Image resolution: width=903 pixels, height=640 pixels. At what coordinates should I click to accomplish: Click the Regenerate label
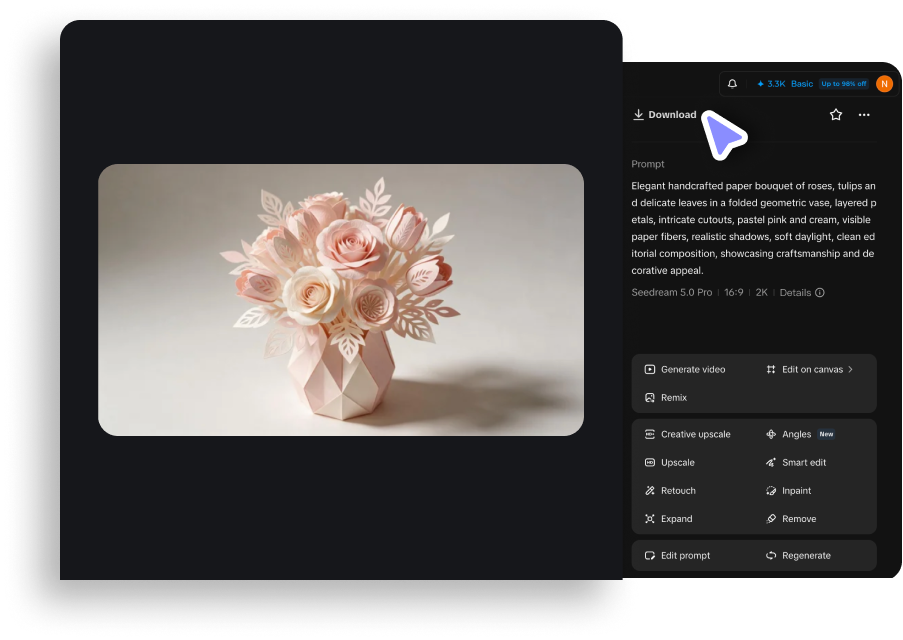coord(806,556)
